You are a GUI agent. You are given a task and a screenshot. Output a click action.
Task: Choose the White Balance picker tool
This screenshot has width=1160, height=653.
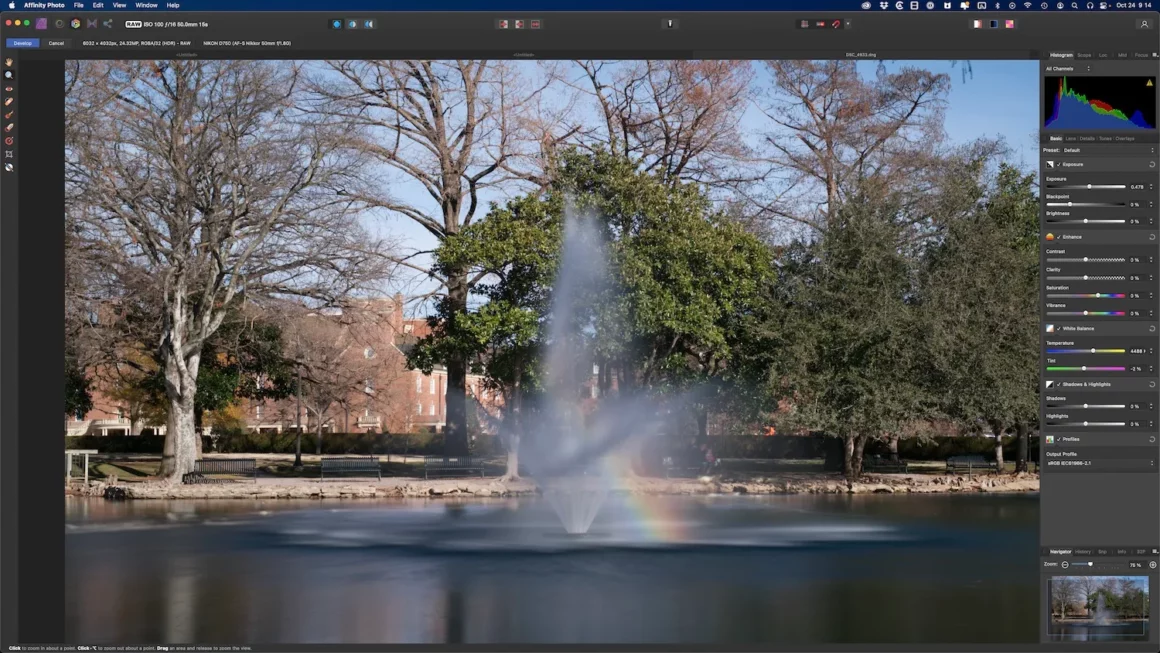(x=9, y=167)
